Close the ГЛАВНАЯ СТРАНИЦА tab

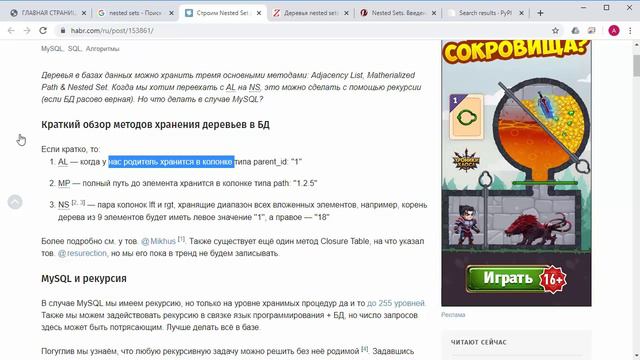[84, 13]
